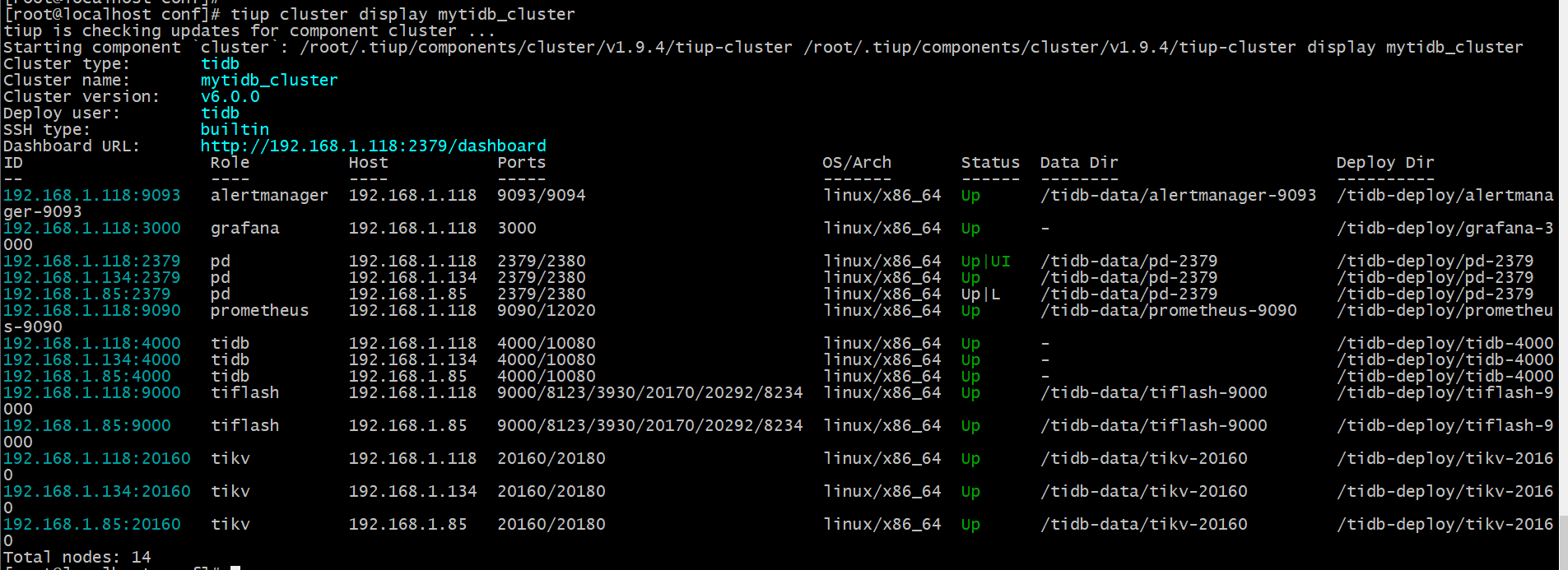
Task: Select node ID 192.168.1.118:9093
Action: [91, 195]
